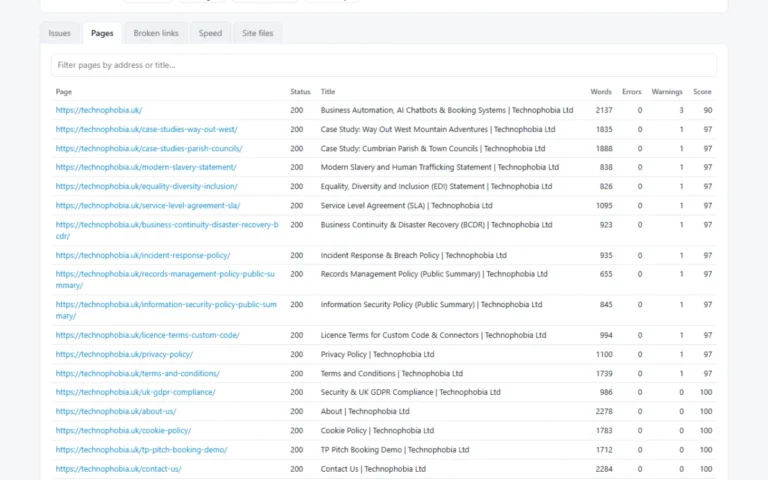Open the equality-diversity-inclusion page link
The height and width of the screenshot is (480, 768).
[x=146, y=186]
